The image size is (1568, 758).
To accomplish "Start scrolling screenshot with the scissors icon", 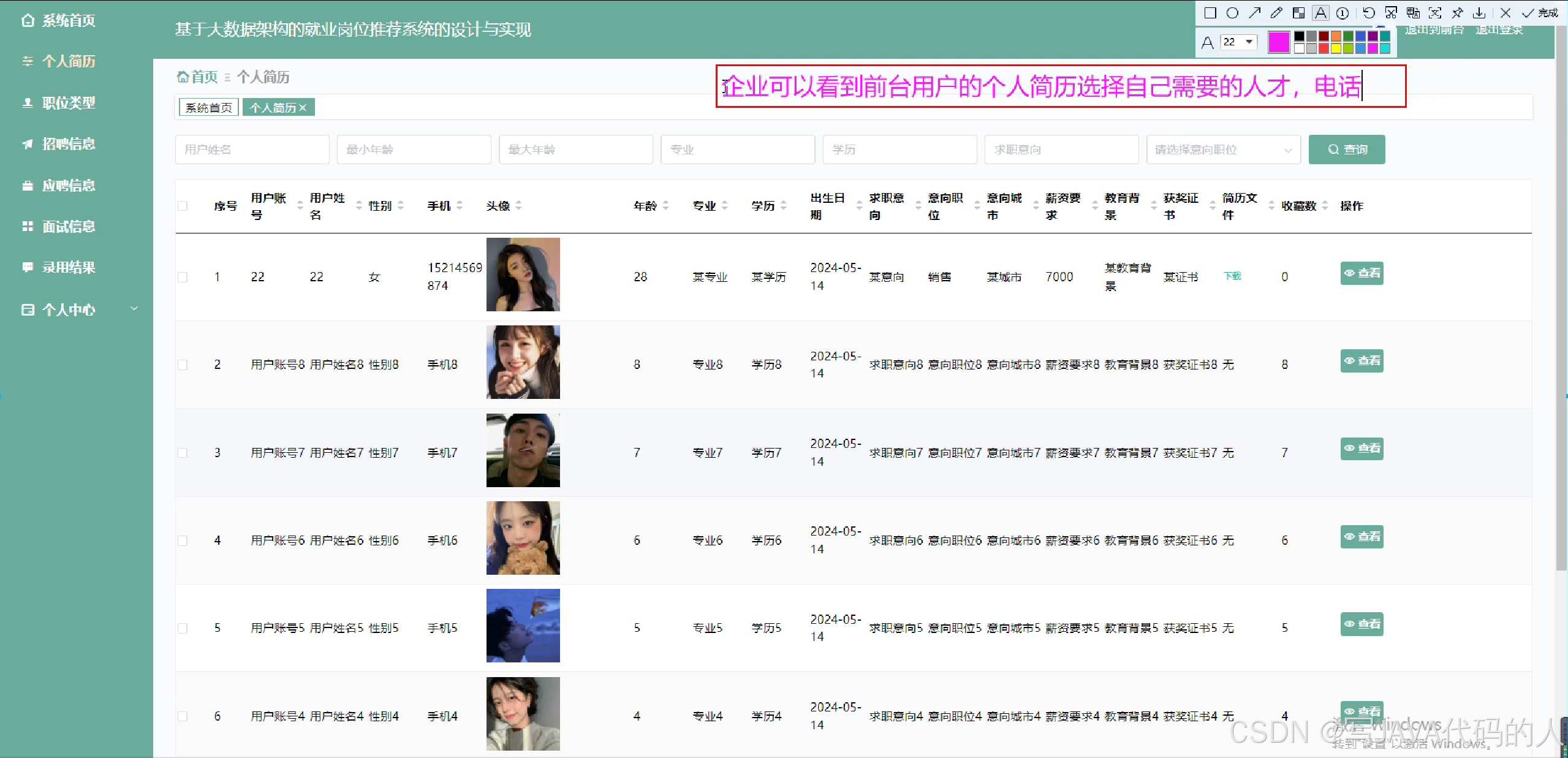I will [x=1391, y=13].
